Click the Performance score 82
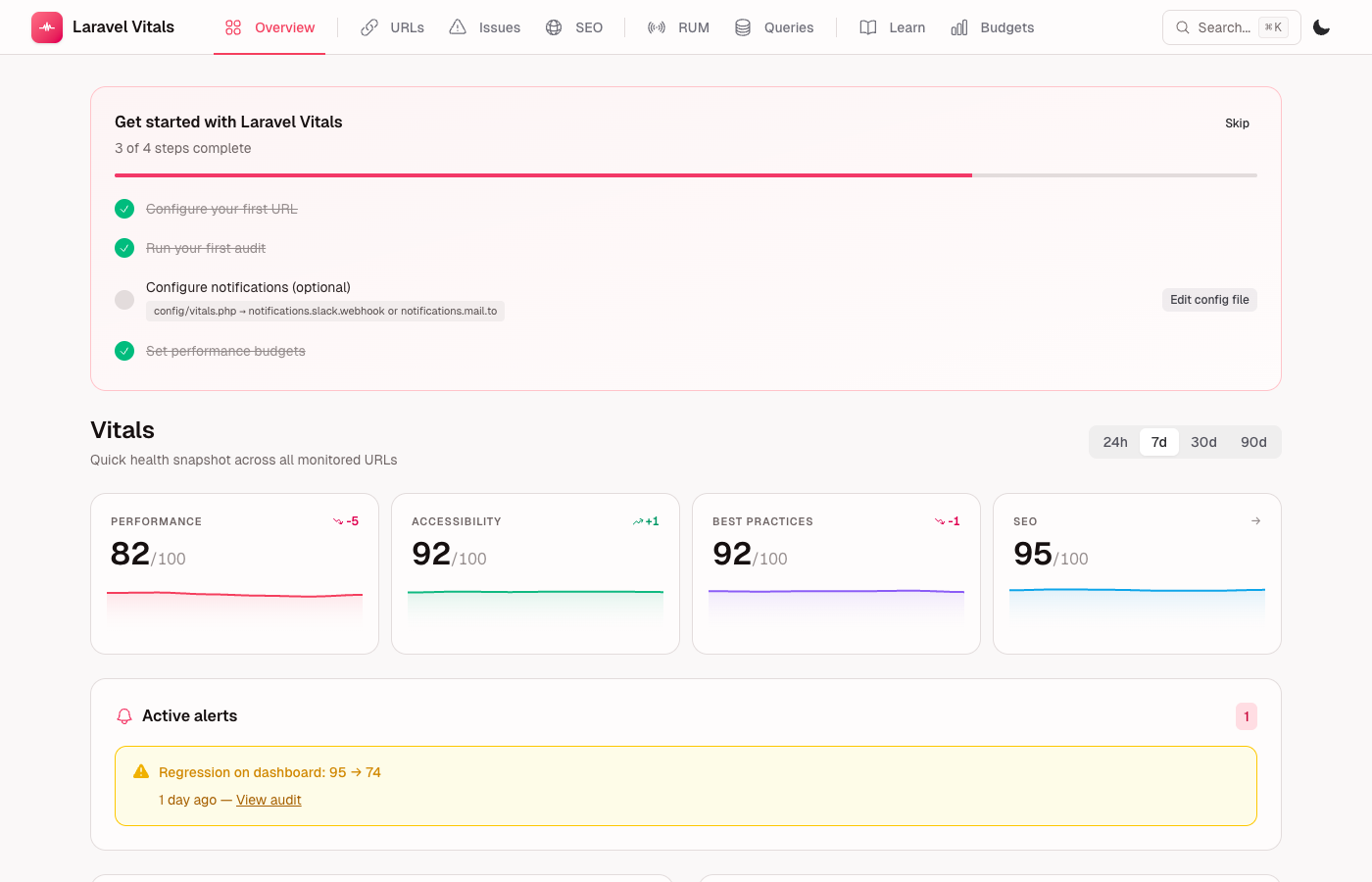Screen dimensions: 1372x882 [130, 554]
